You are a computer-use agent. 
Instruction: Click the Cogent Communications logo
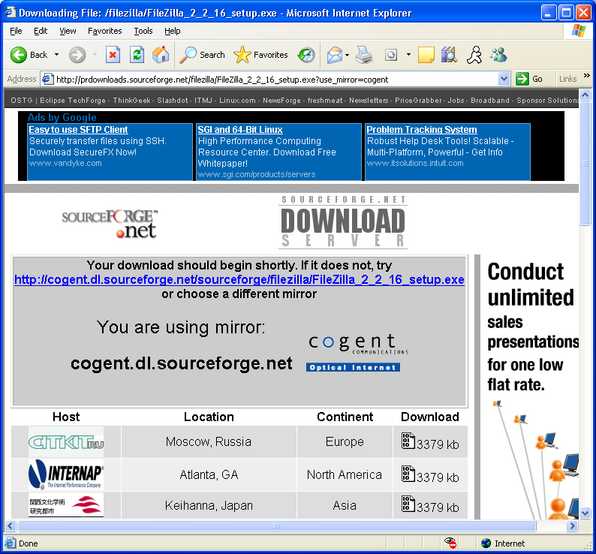(356, 352)
